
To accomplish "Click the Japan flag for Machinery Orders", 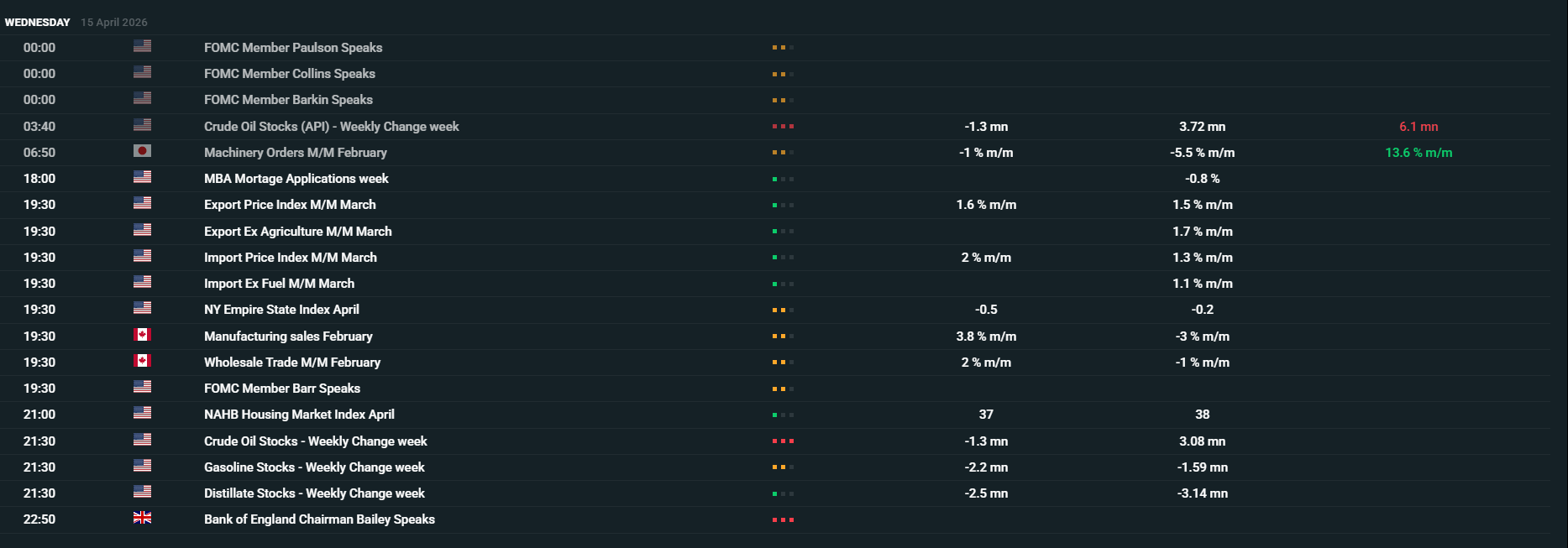I will point(142,151).
